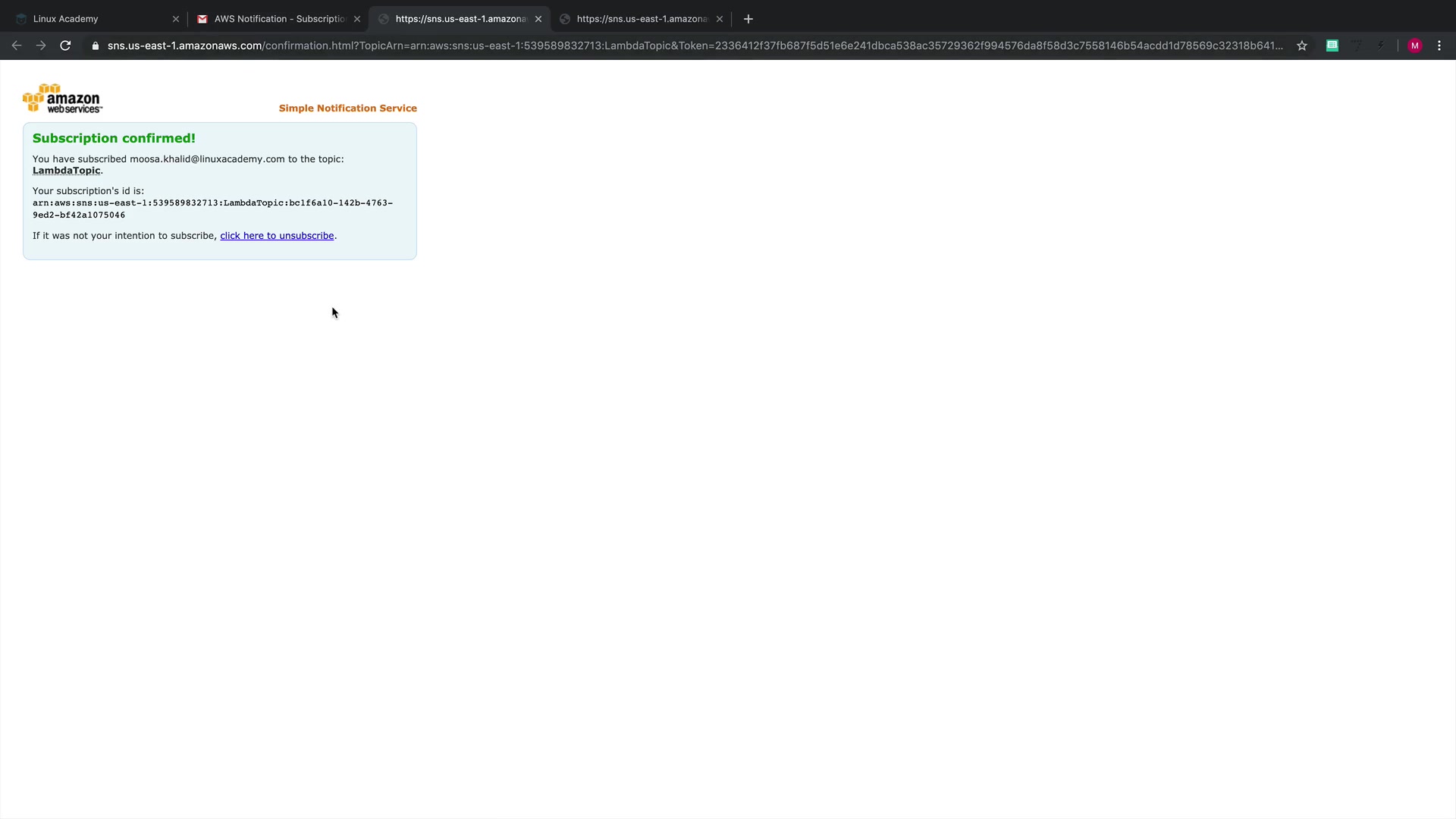
Task: Open the Chrome three-dot menu
Action: point(1439,45)
